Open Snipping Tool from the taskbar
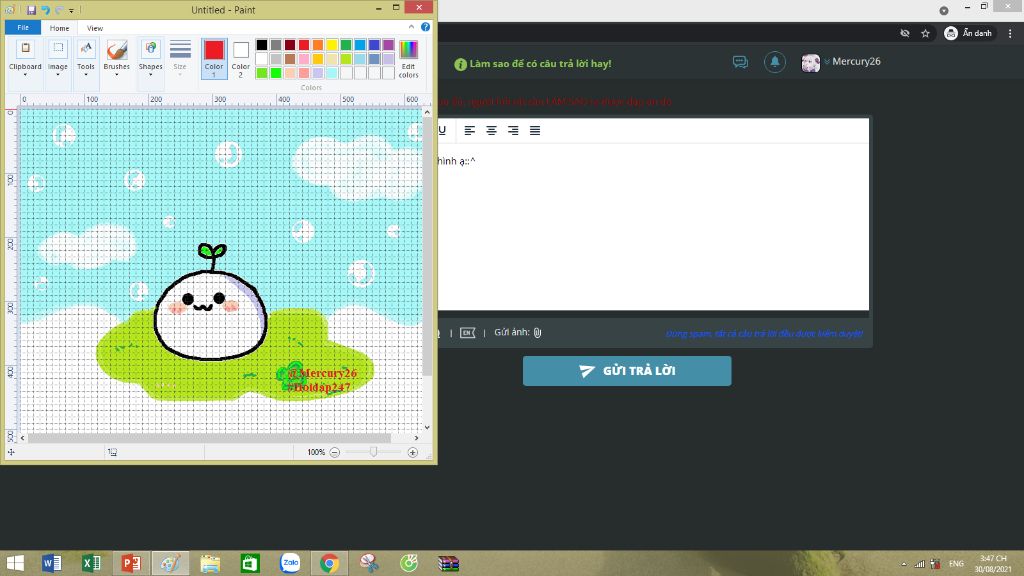The image size is (1024, 576). 369,563
